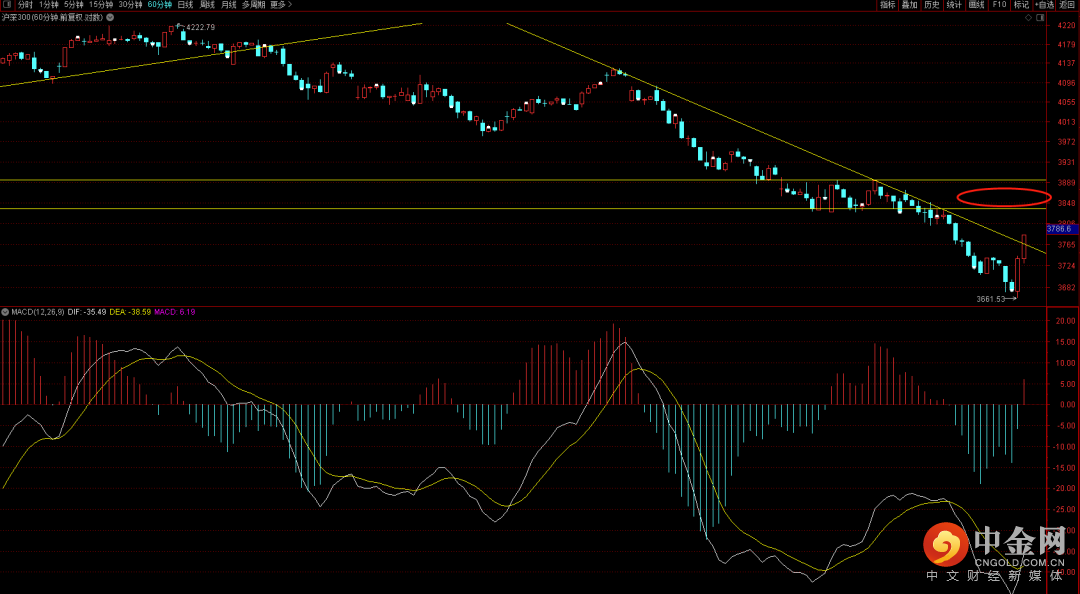Click the F10 company info button
Image resolution: width=1080 pixels, height=594 pixels.
click(x=999, y=5)
